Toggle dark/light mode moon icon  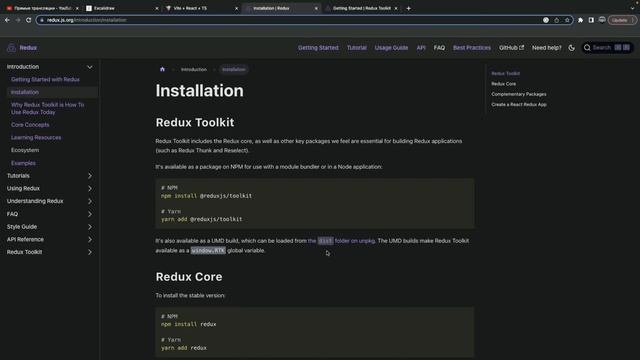pos(571,48)
